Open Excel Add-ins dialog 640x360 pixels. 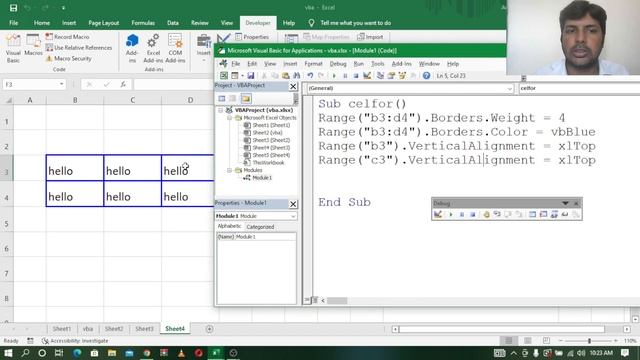pos(153,48)
